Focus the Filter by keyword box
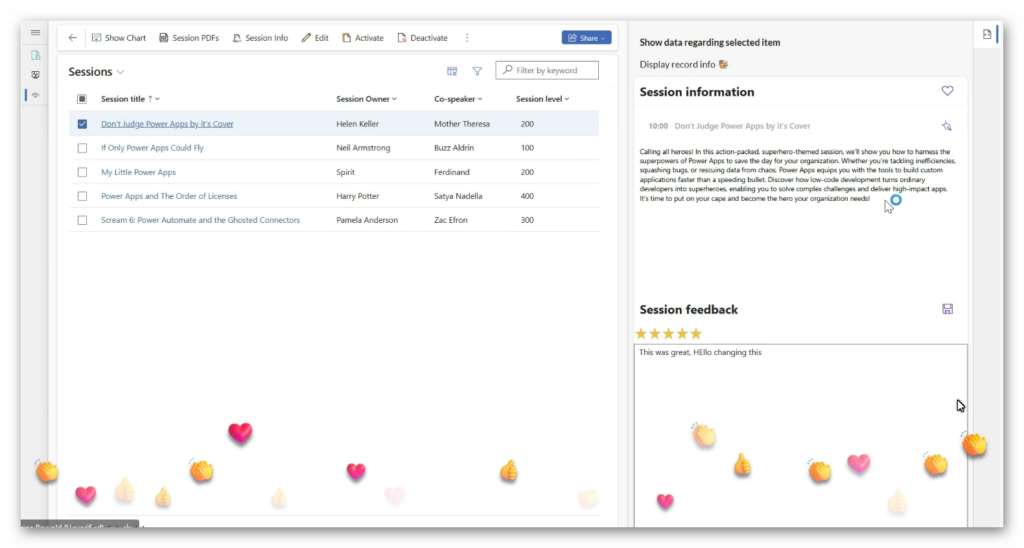This screenshot has height=548, width=1024. pos(547,70)
